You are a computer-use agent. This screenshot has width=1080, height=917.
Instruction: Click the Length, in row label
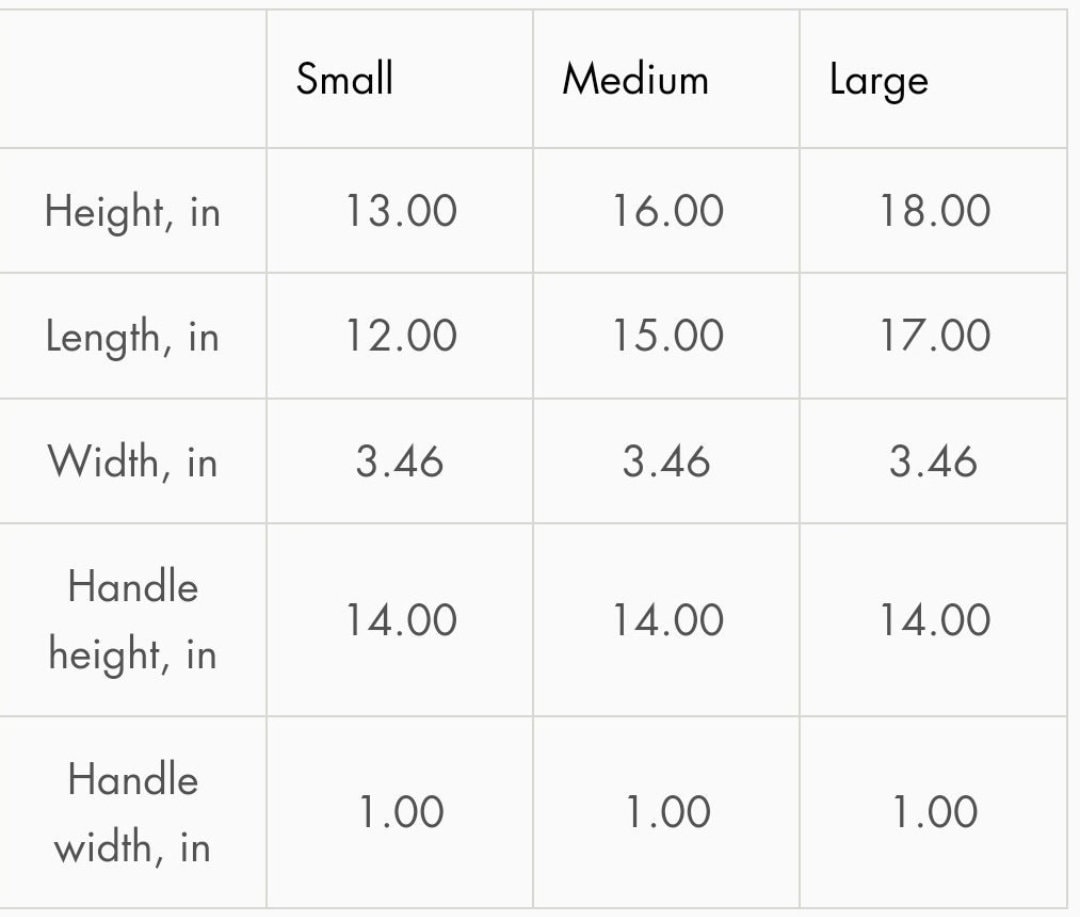coord(132,336)
